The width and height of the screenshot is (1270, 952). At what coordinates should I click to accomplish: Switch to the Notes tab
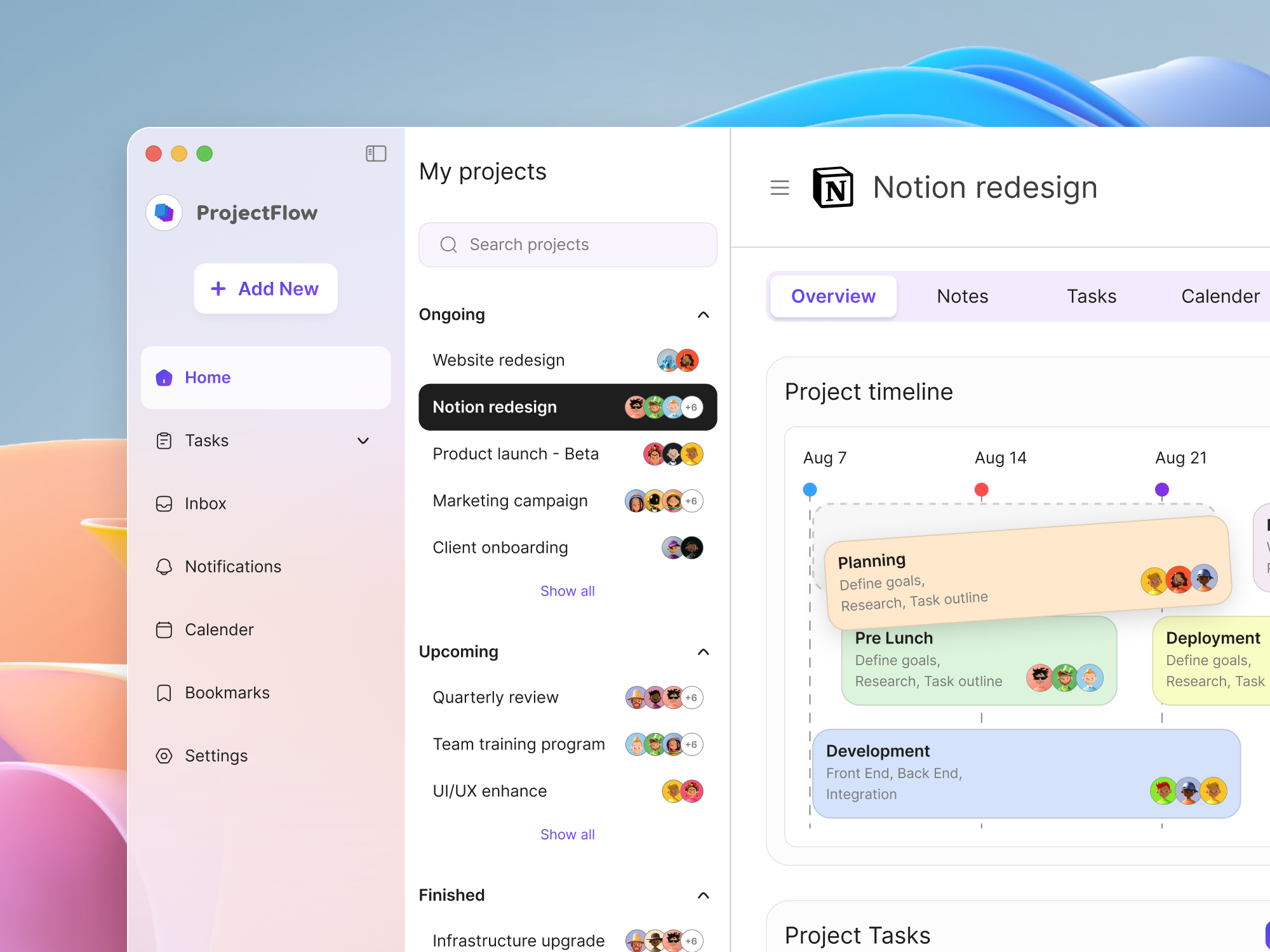pyautogui.click(x=962, y=296)
